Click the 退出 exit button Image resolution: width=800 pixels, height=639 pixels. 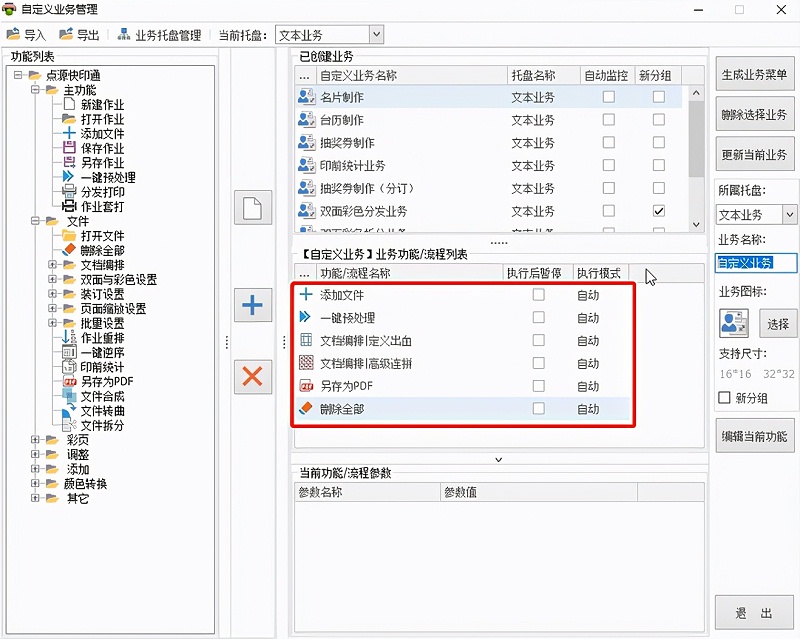tap(755, 612)
